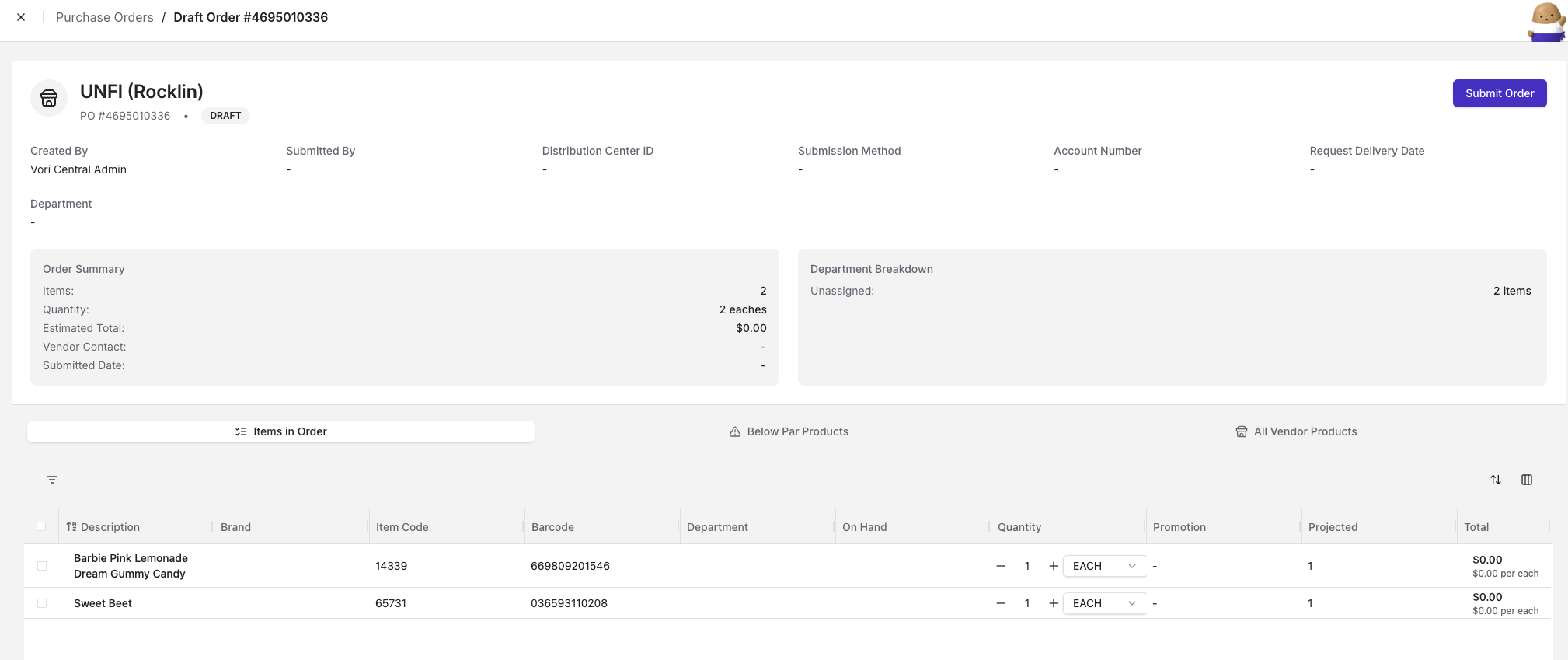Go to Purchase Orders breadcrumb
Viewport: 1568px width, 660px height.
105,17
